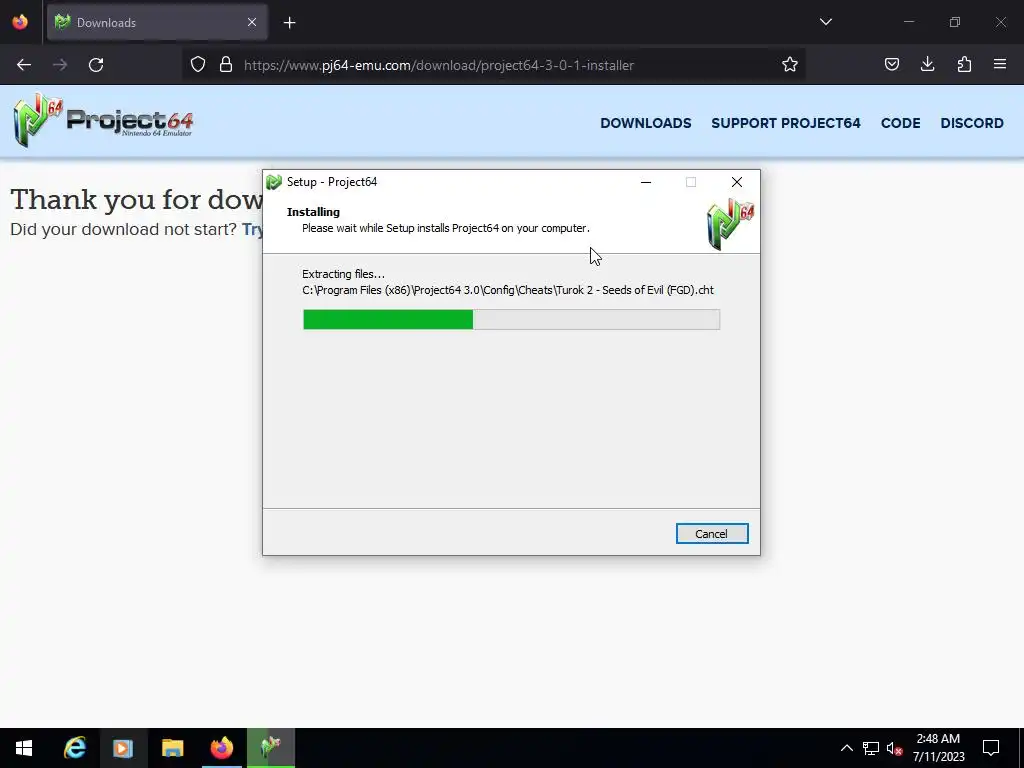Open the clock showing 2:48 AM
Image resolution: width=1024 pixels, height=768 pixels.
click(x=938, y=748)
